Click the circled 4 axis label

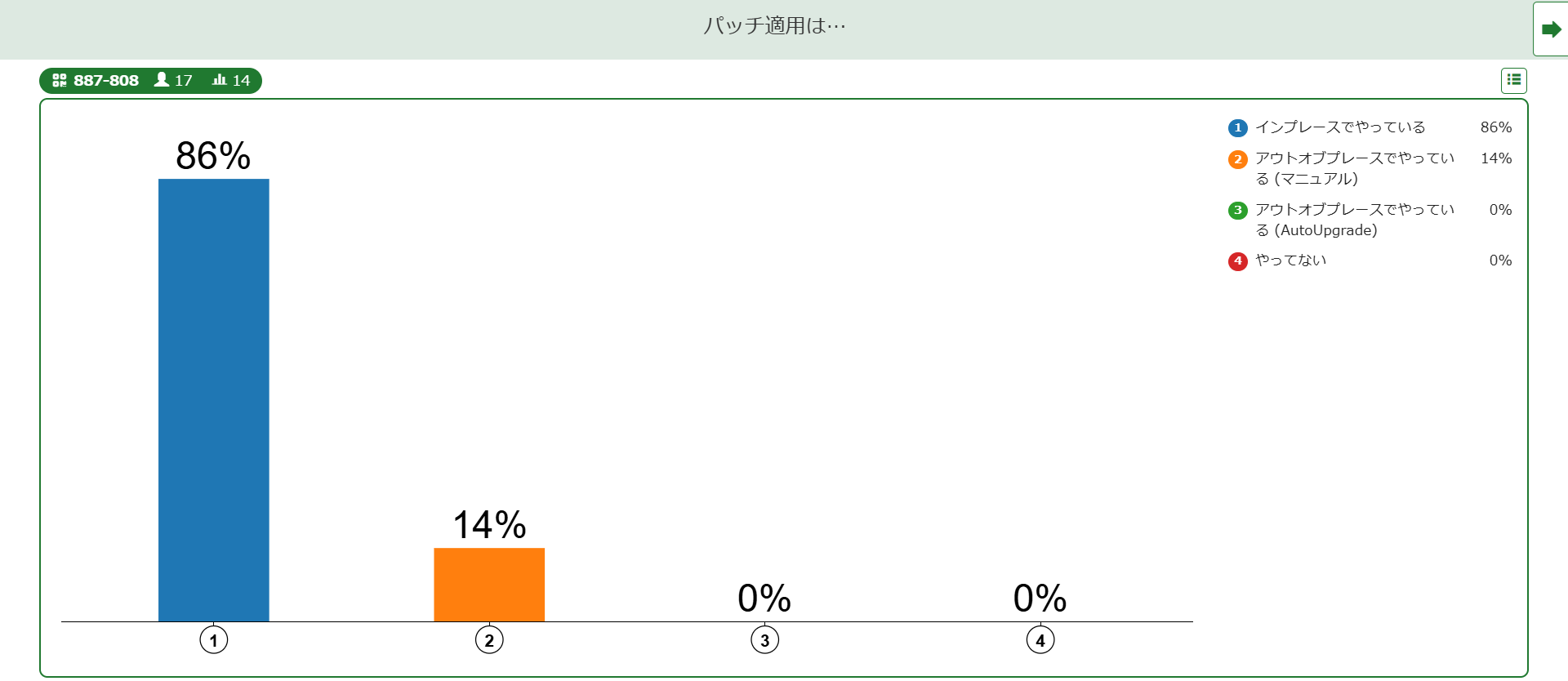tap(1040, 640)
